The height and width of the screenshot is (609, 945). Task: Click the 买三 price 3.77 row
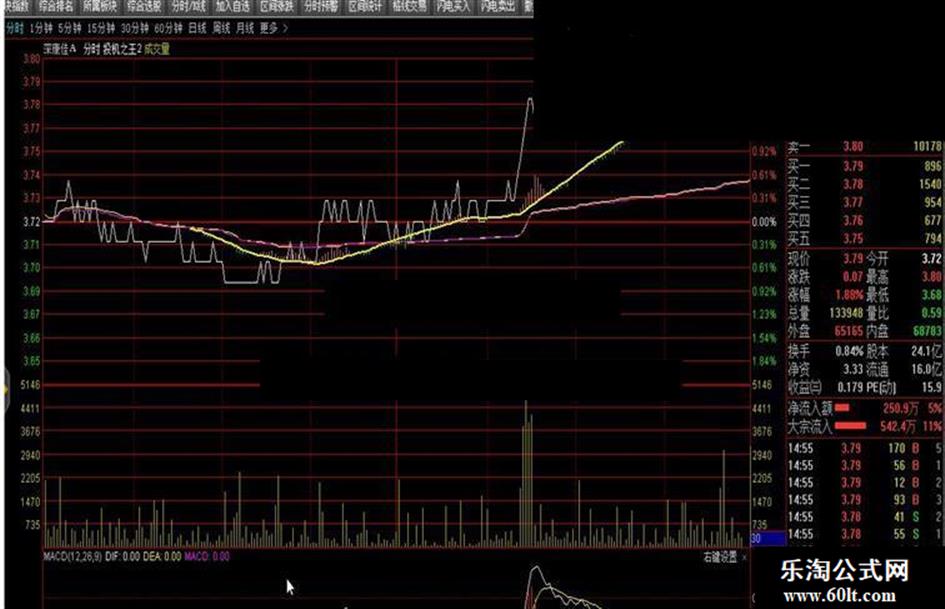(x=864, y=202)
